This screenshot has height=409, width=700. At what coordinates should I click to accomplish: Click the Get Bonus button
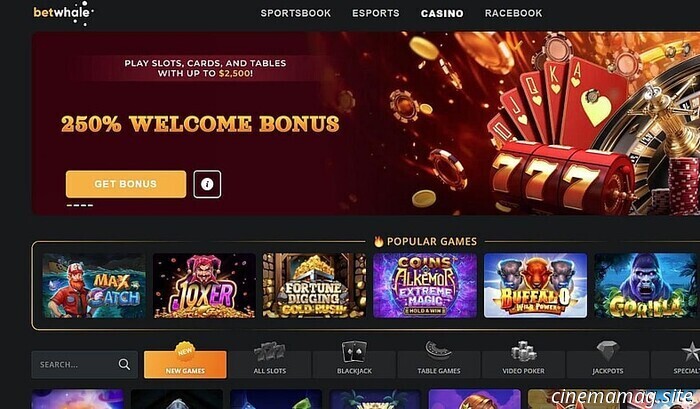click(126, 184)
